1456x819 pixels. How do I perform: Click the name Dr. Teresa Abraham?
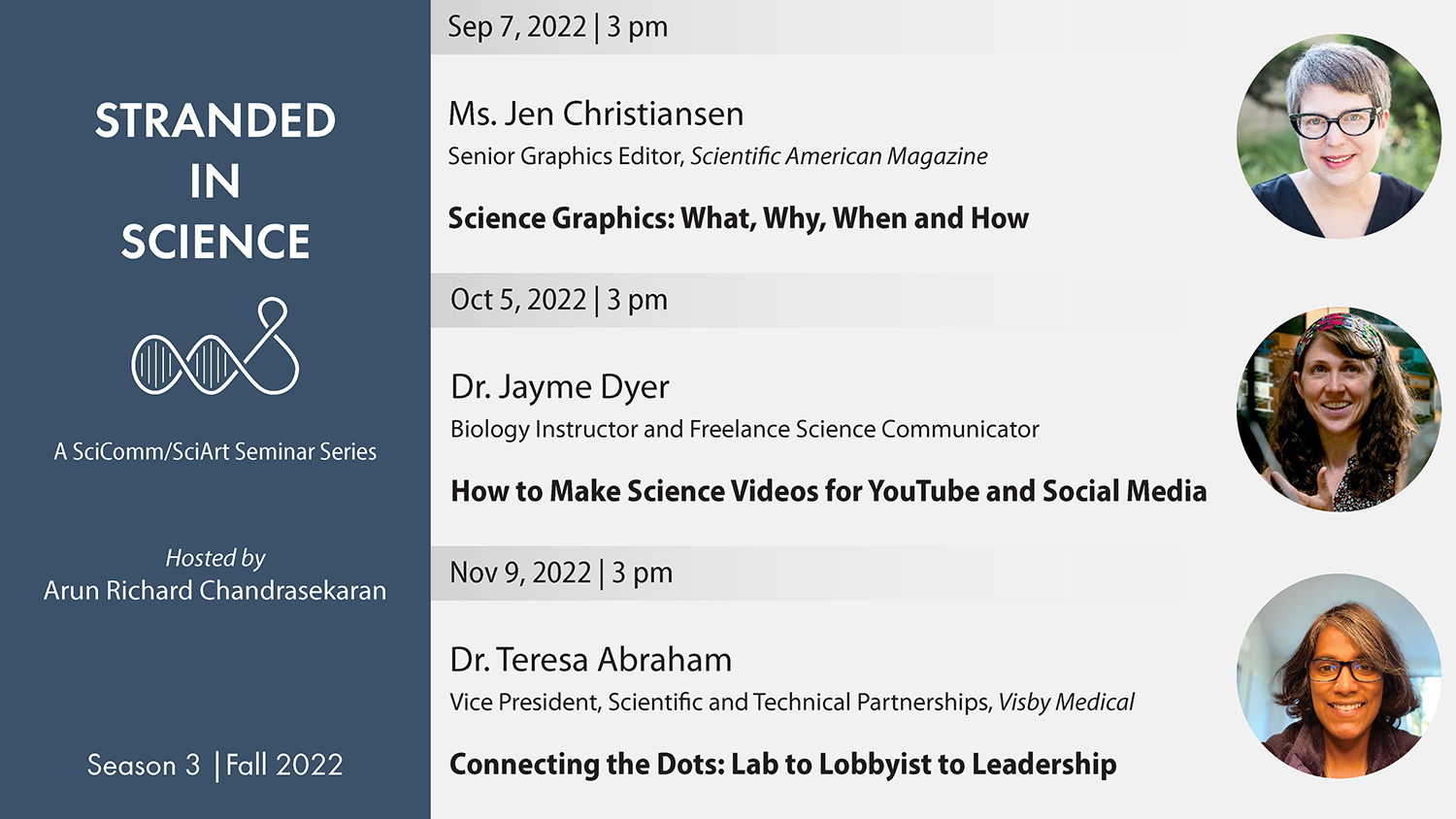[590, 660]
